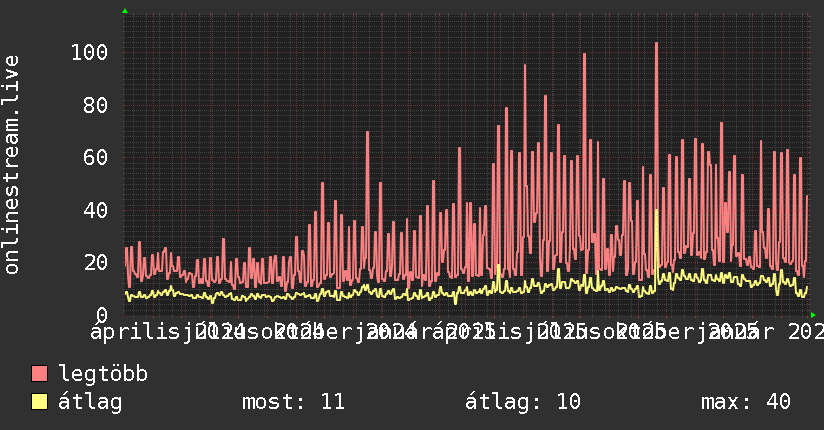
Task: Click the yellow average peak reaching 40
Action: [x=656, y=212]
